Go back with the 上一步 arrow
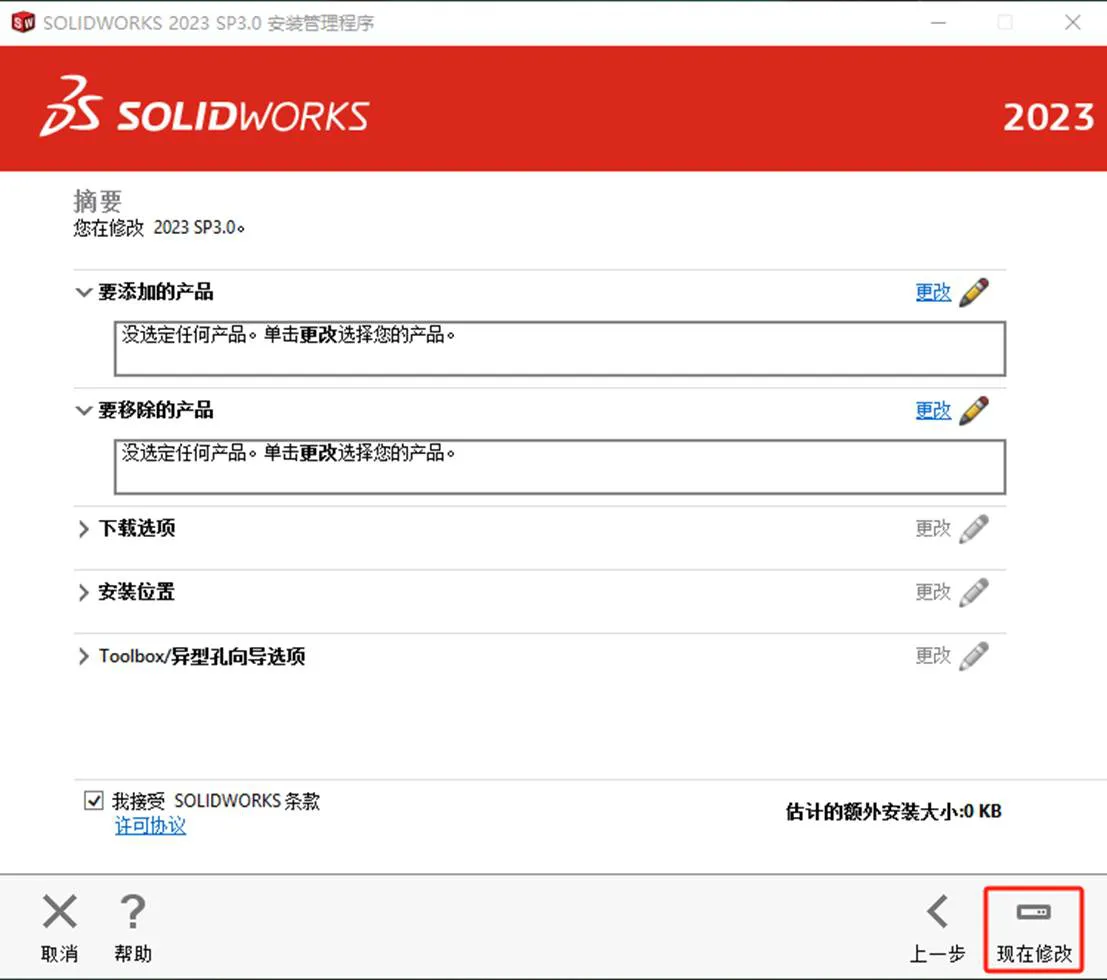1107x980 pixels. (938, 912)
